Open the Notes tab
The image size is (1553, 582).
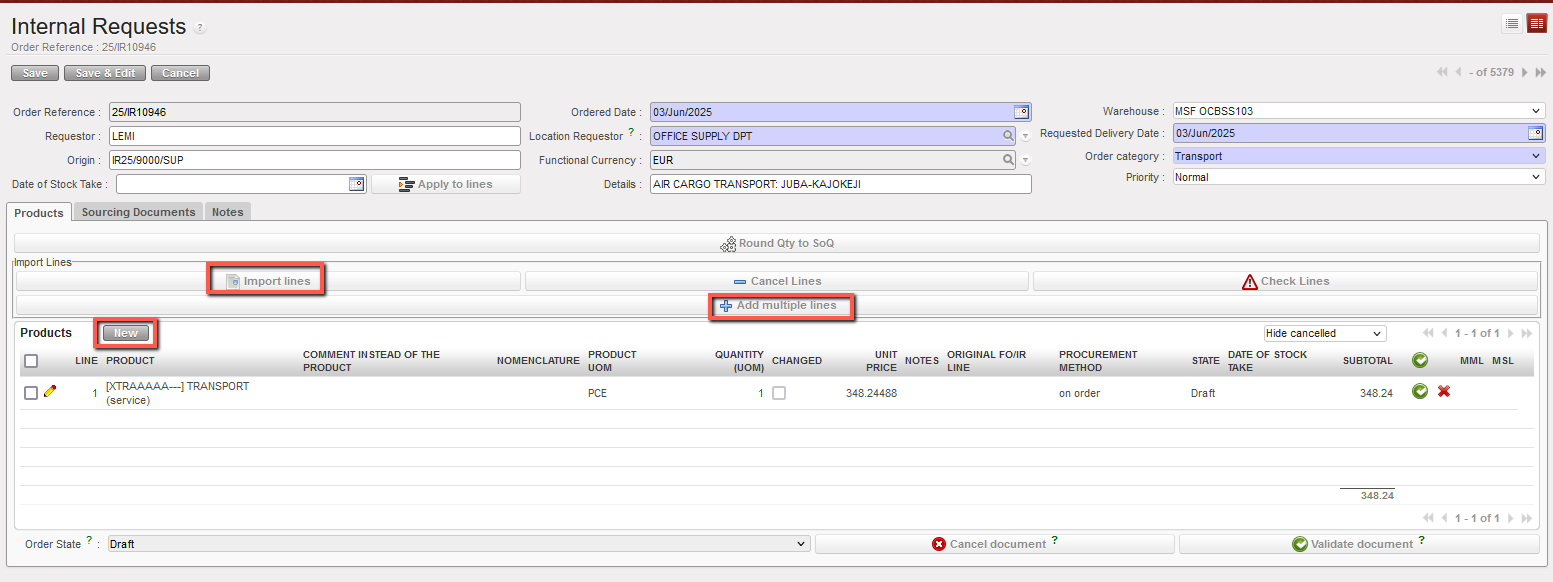(x=227, y=212)
